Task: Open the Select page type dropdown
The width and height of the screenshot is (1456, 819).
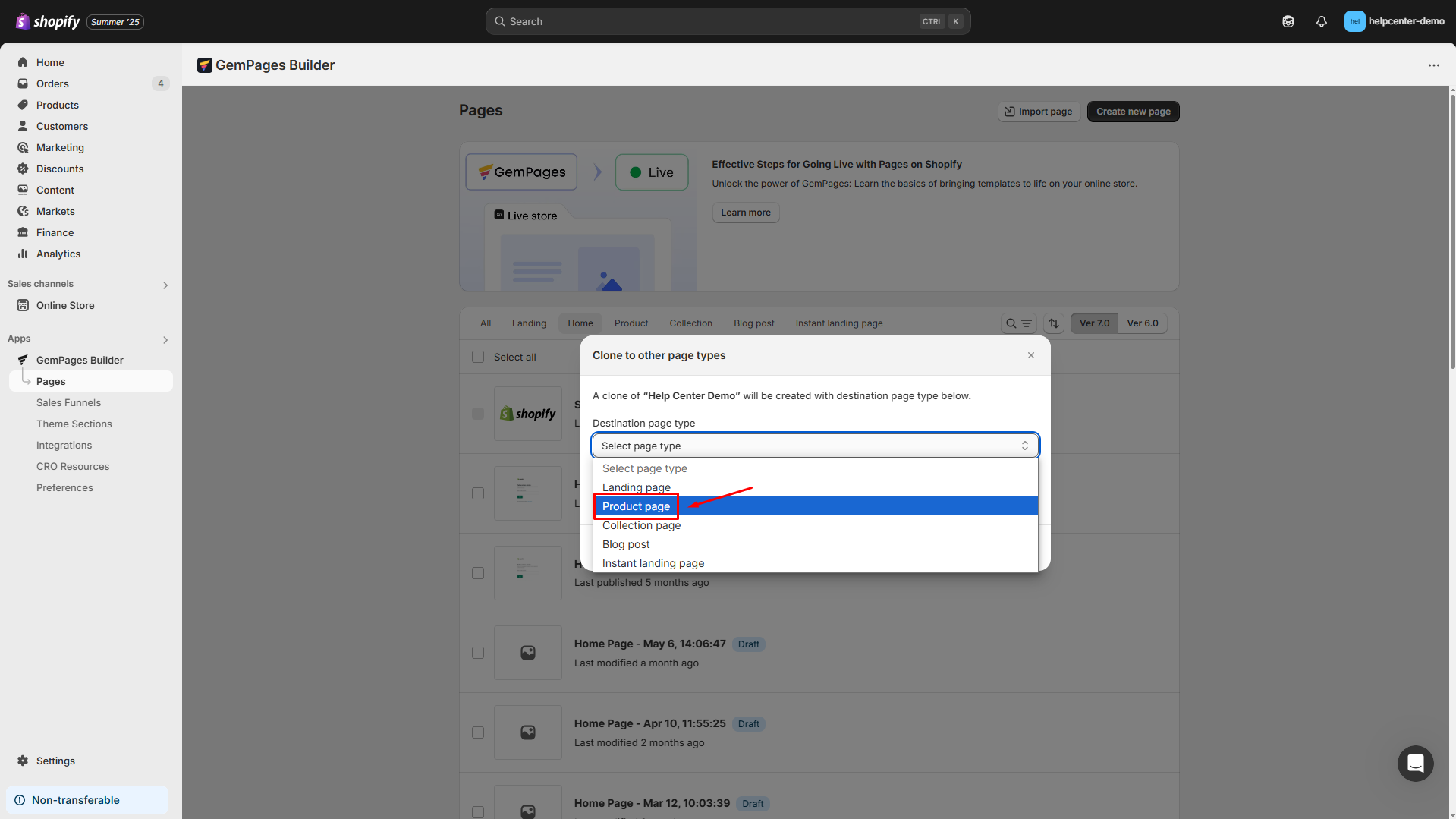Action: click(x=815, y=446)
